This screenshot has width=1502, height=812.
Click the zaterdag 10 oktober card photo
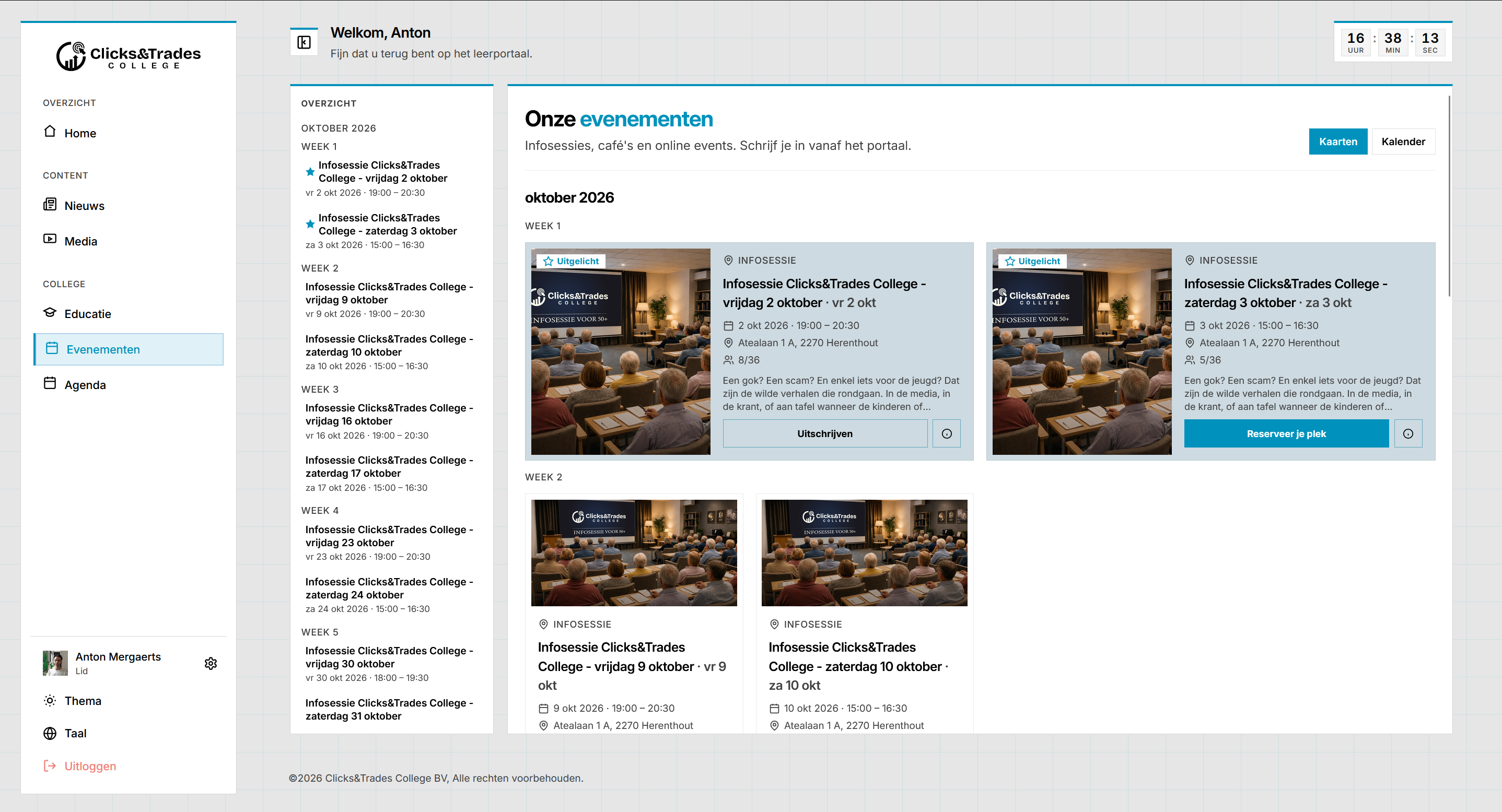pyautogui.click(x=864, y=552)
